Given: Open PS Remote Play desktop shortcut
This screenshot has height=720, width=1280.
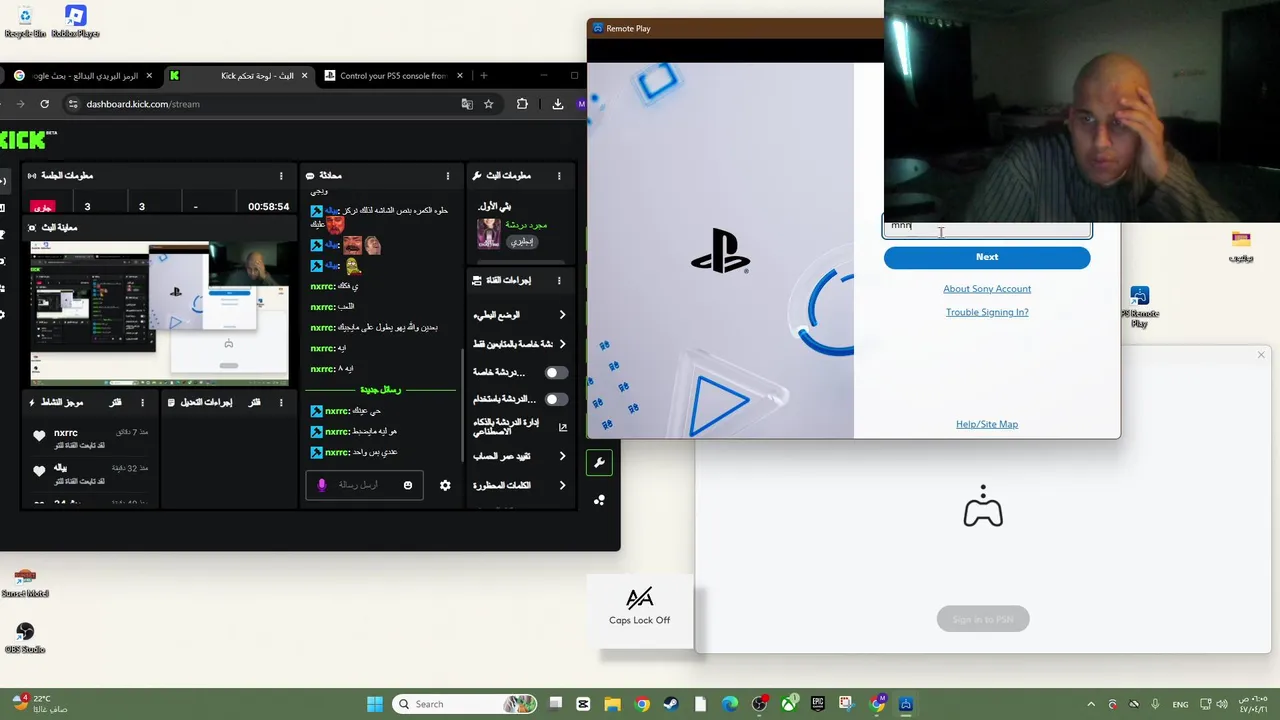Looking at the screenshot, I should (1139, 307).
